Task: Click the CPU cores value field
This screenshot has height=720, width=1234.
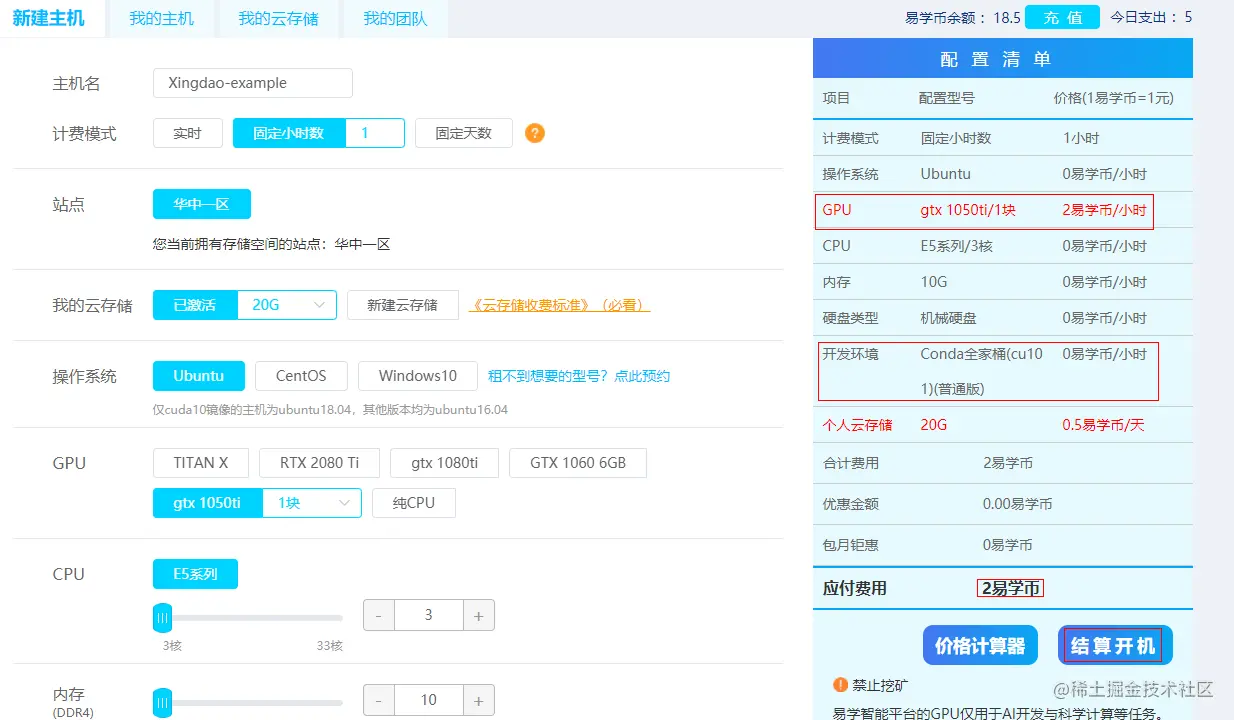Action: coord(429,616)
